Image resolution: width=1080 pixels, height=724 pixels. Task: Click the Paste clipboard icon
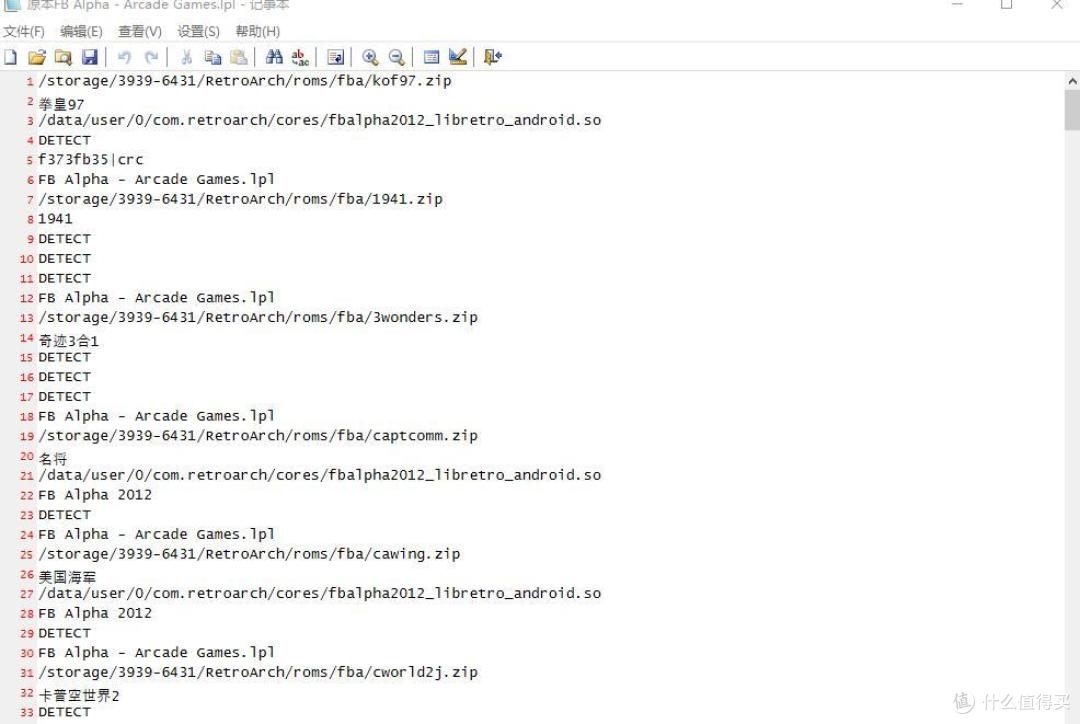239,57
